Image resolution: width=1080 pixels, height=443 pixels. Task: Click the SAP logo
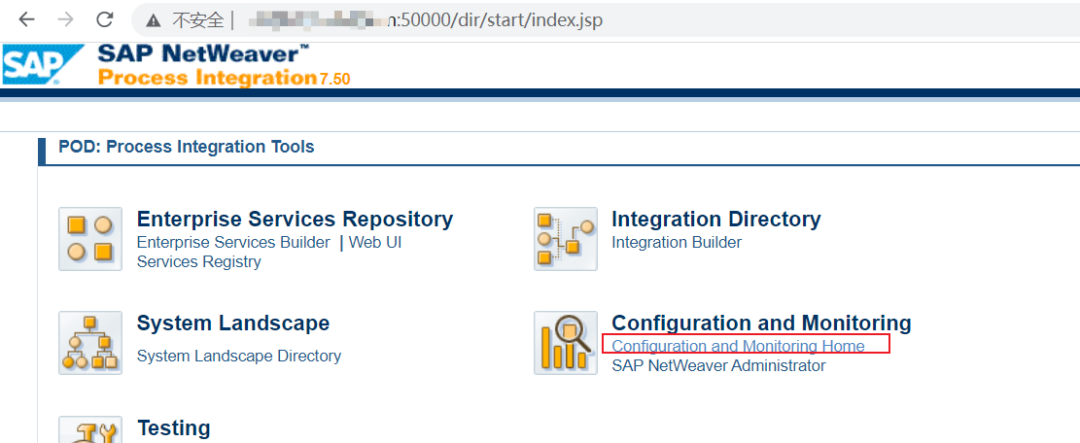click(43, 65)
